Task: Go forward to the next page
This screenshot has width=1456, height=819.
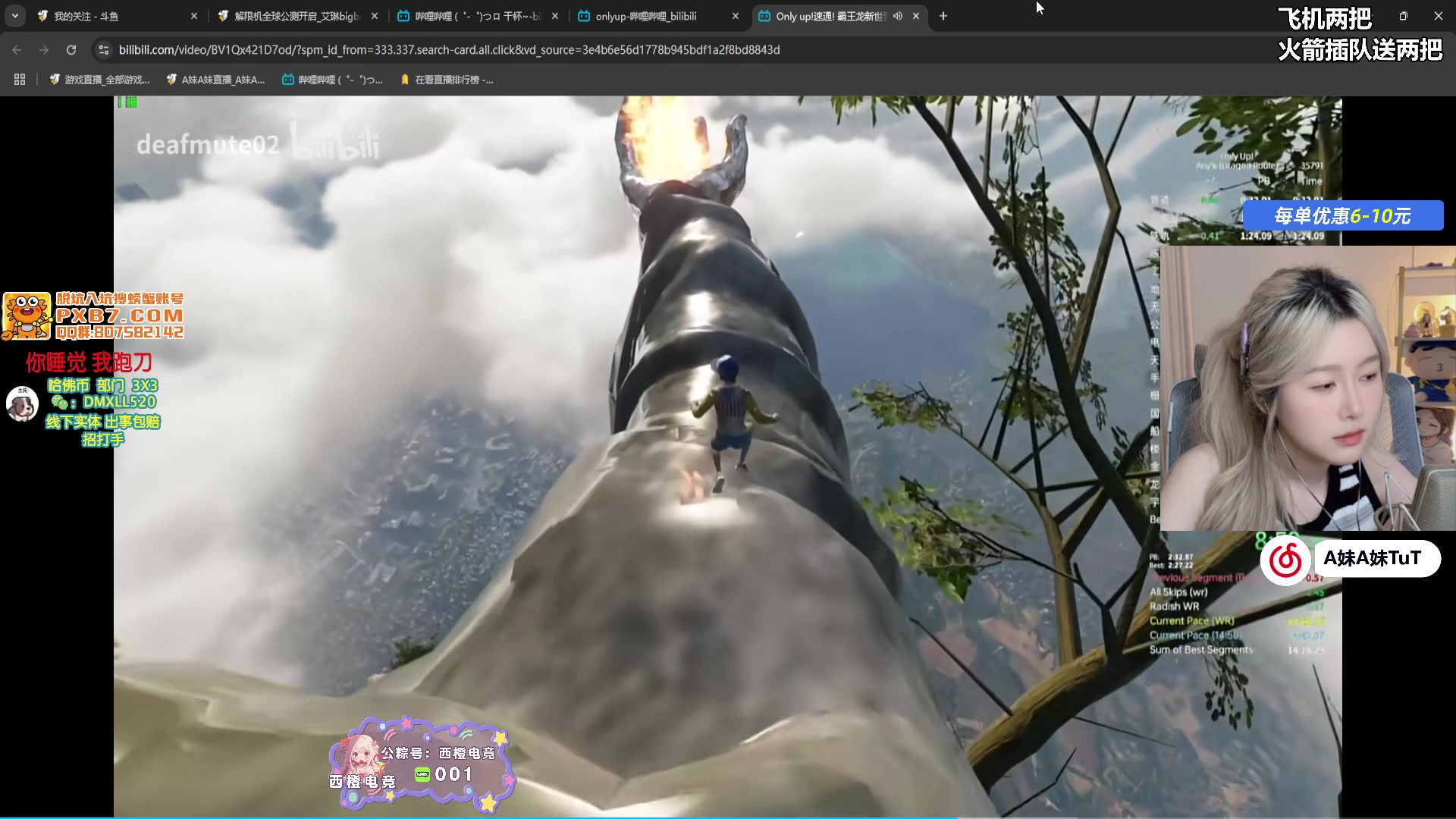Action: click(x=44, y=50)
